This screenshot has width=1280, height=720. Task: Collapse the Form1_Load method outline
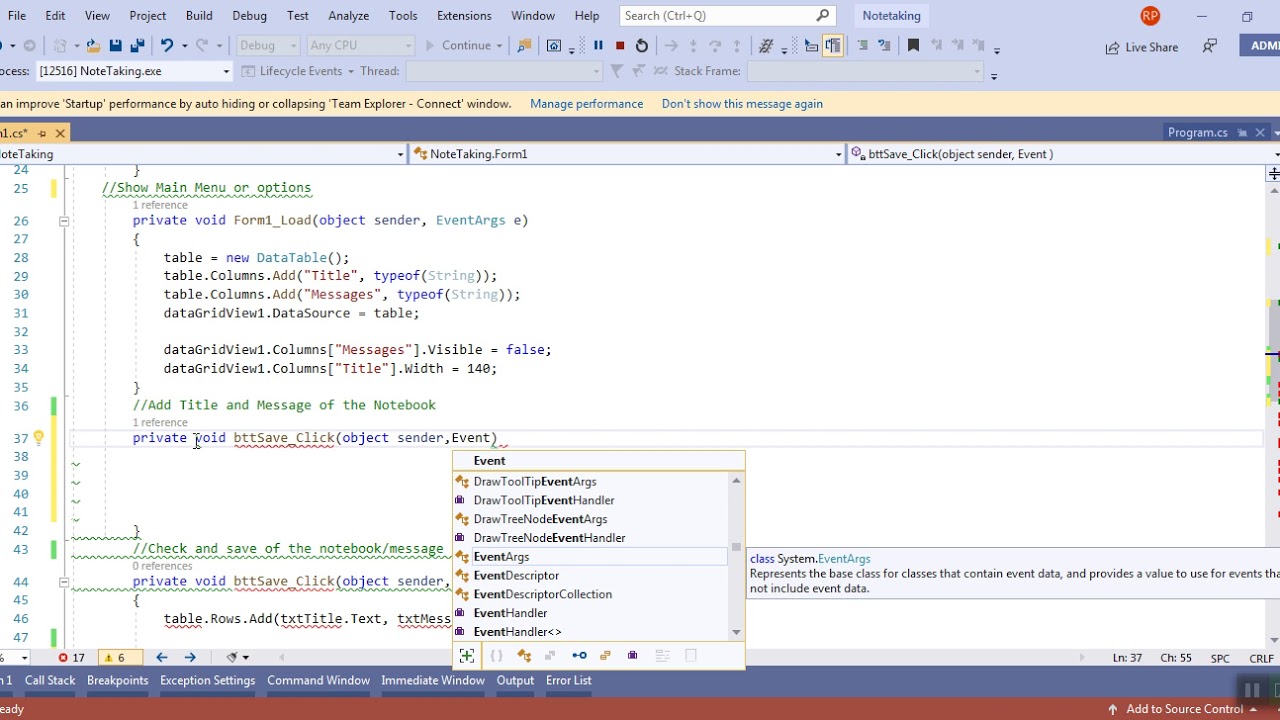click(x=63, y=221)
